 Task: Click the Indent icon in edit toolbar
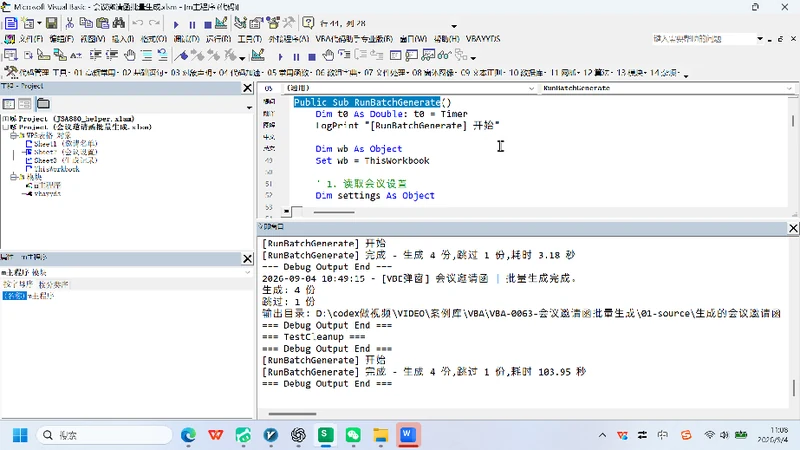[95, 55]
